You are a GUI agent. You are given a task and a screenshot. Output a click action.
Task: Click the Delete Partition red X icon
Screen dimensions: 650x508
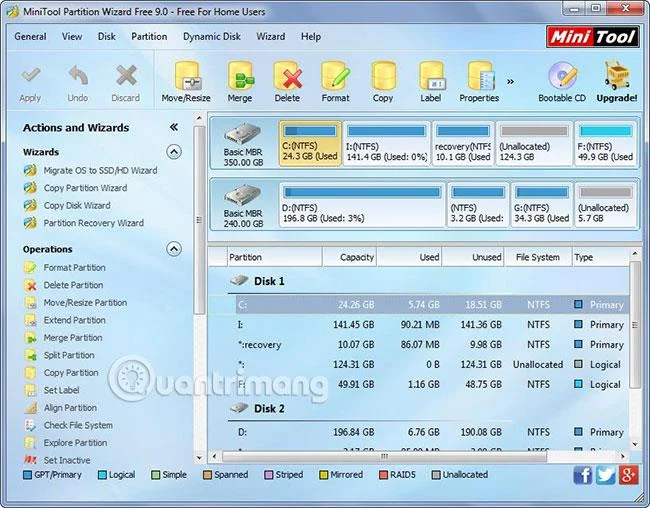tap(31, 285)
